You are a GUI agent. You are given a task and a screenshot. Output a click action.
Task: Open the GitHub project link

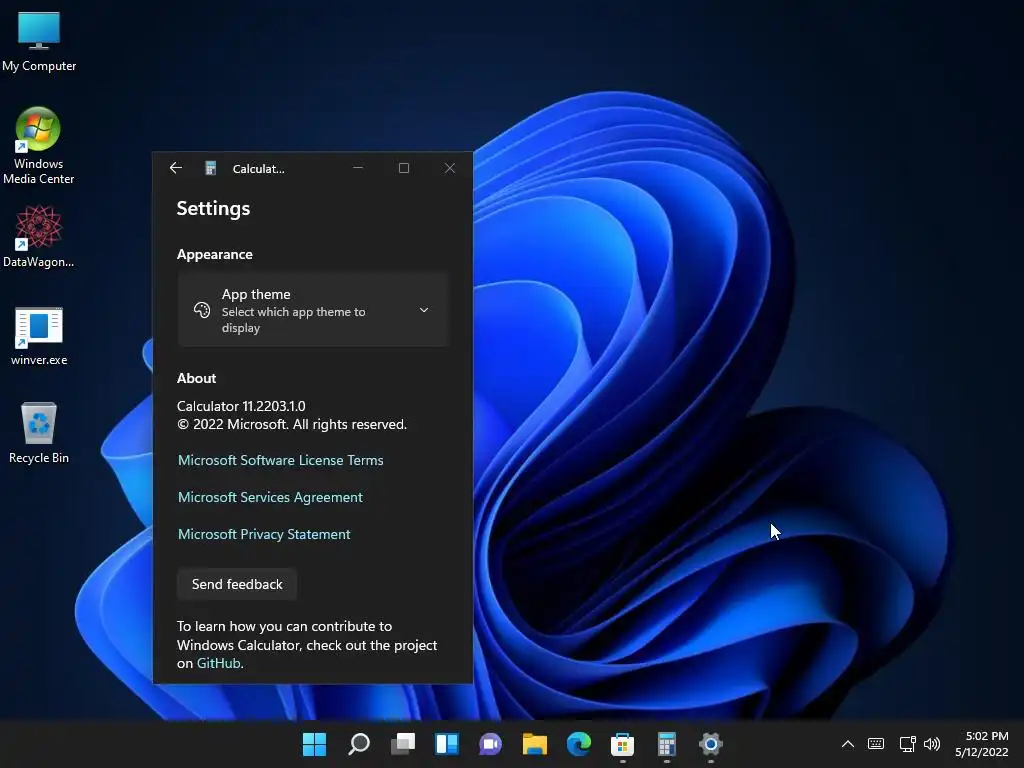(219, 663)
